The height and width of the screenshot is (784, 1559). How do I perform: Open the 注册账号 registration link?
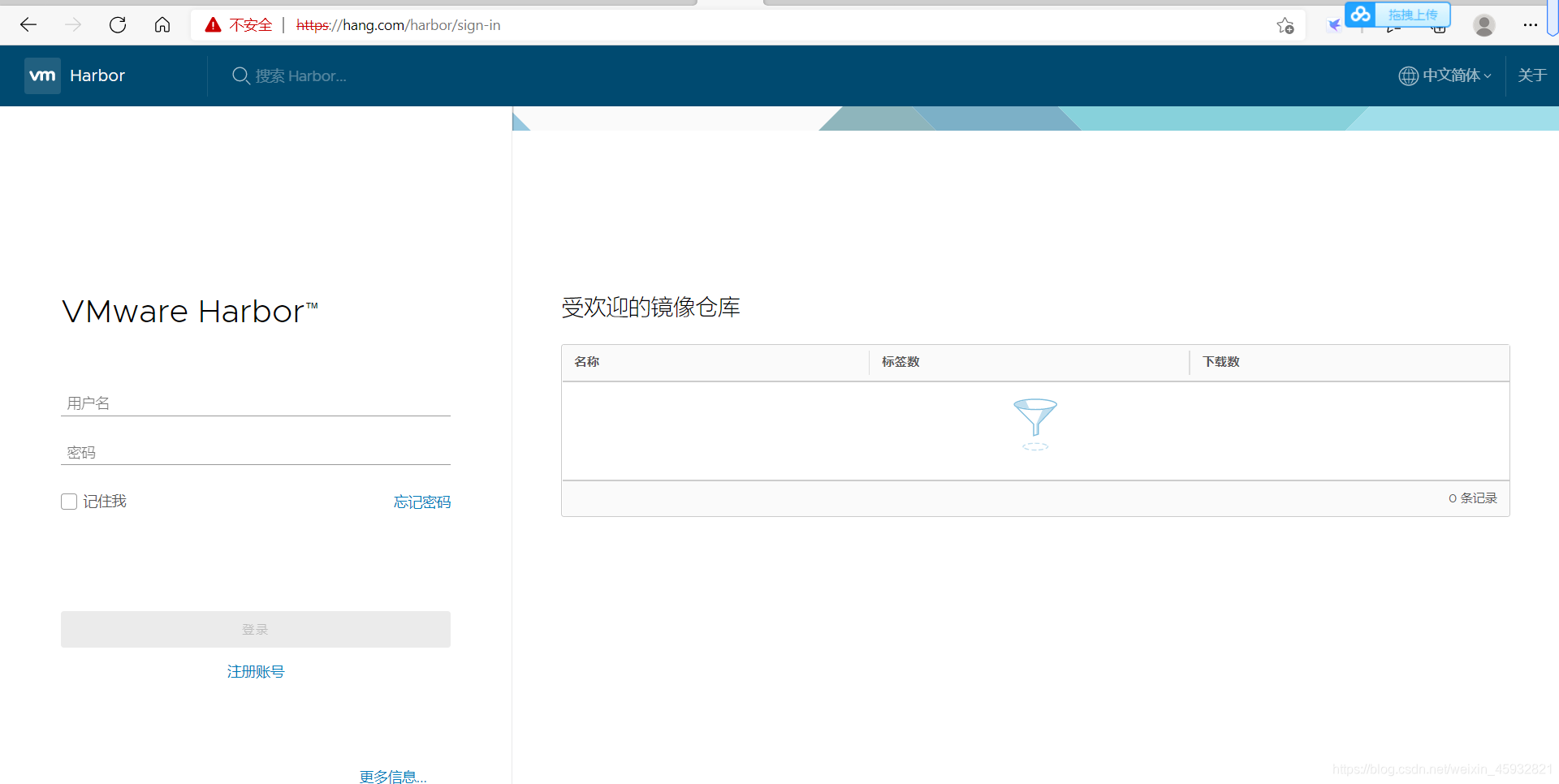pos(255,671)
